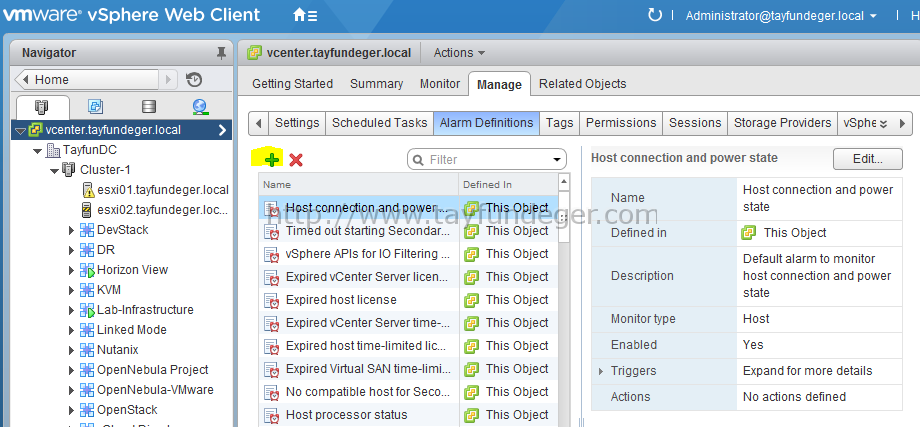Screen dimensions: 920x427
Task: Switch to Hosts and Clusters inventory view
Action: click(x=42, y=107)
